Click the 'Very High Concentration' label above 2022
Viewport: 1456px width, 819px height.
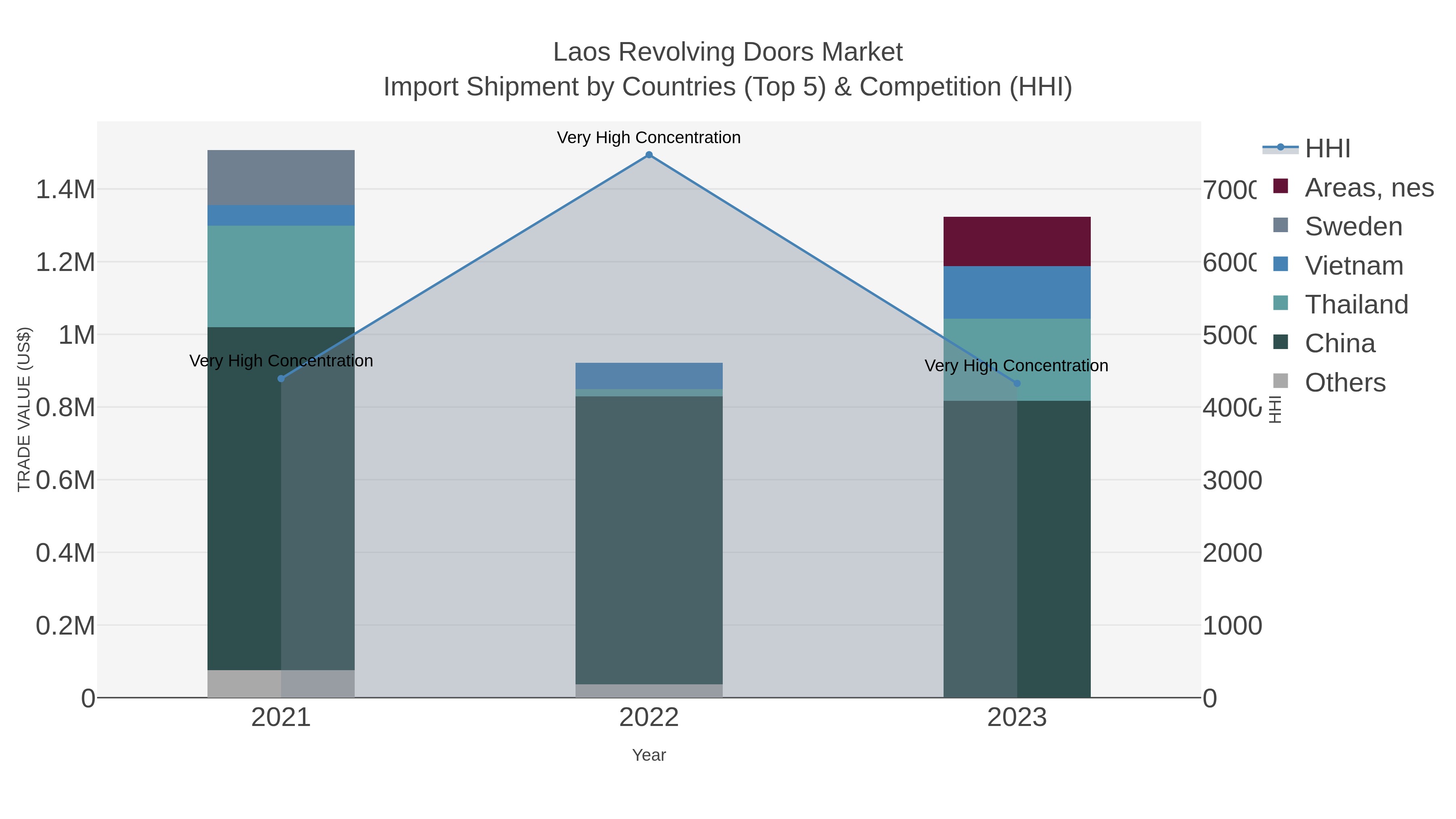[649, 138]
